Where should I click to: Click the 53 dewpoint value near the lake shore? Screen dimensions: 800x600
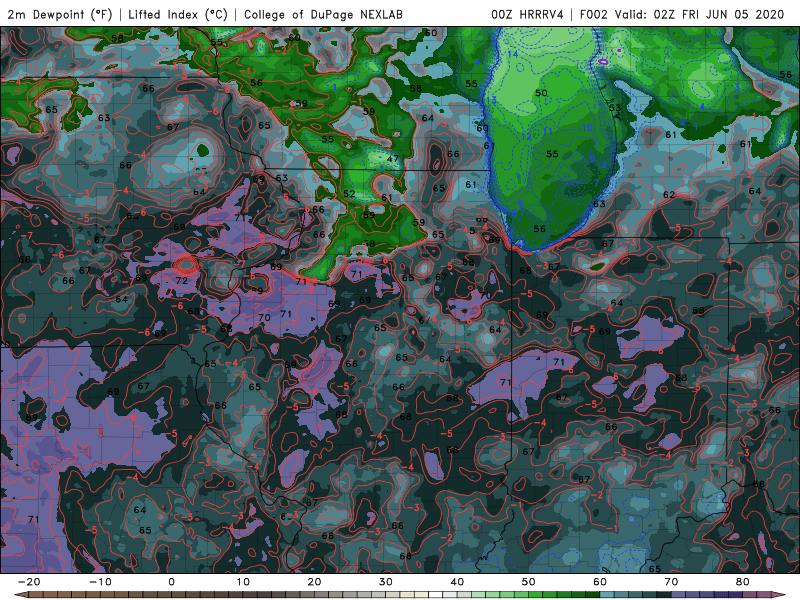615,108
